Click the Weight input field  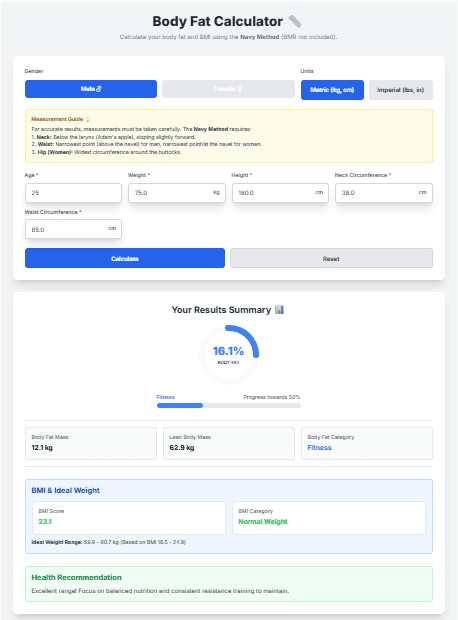(x=177, y=193)
